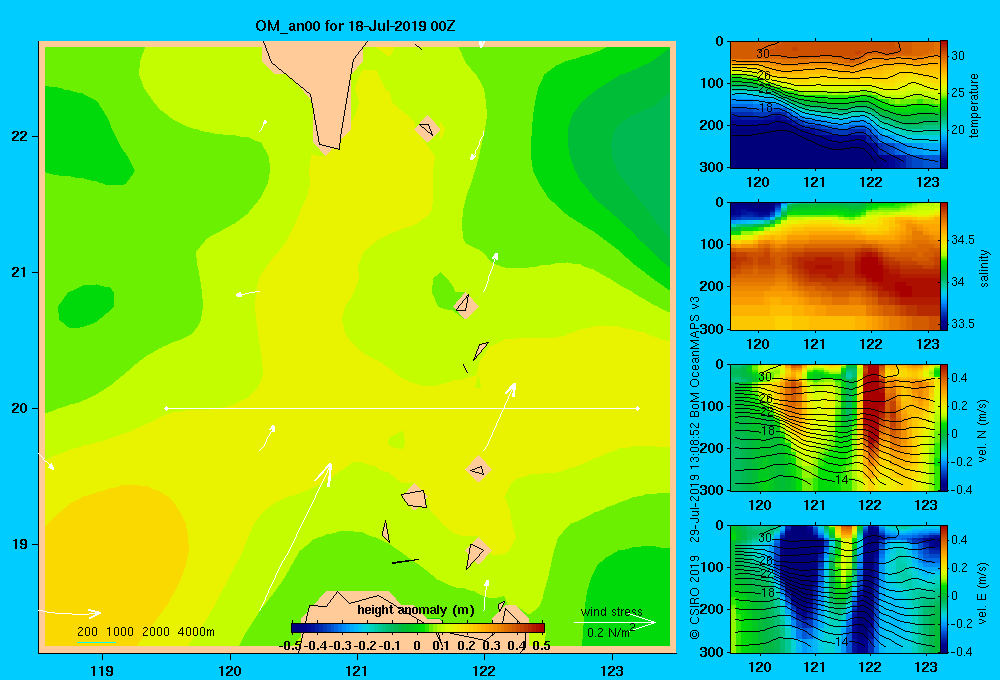The width and height of the screenshot is (1000, 680).
Task: Click the plot title OM_an00 for 18-Jul-2019 00Z
Action: tap(355, 26)
